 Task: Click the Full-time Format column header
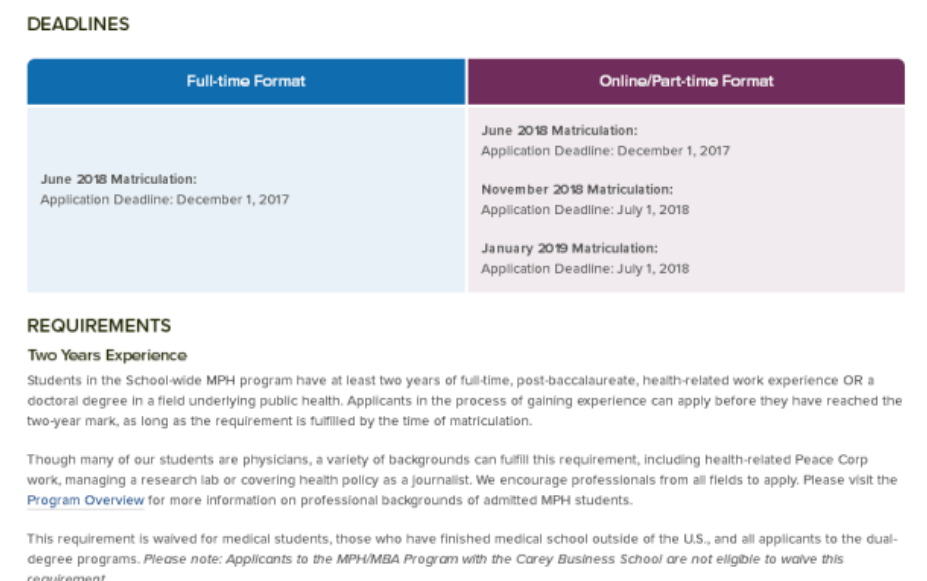tap(246, 81)
